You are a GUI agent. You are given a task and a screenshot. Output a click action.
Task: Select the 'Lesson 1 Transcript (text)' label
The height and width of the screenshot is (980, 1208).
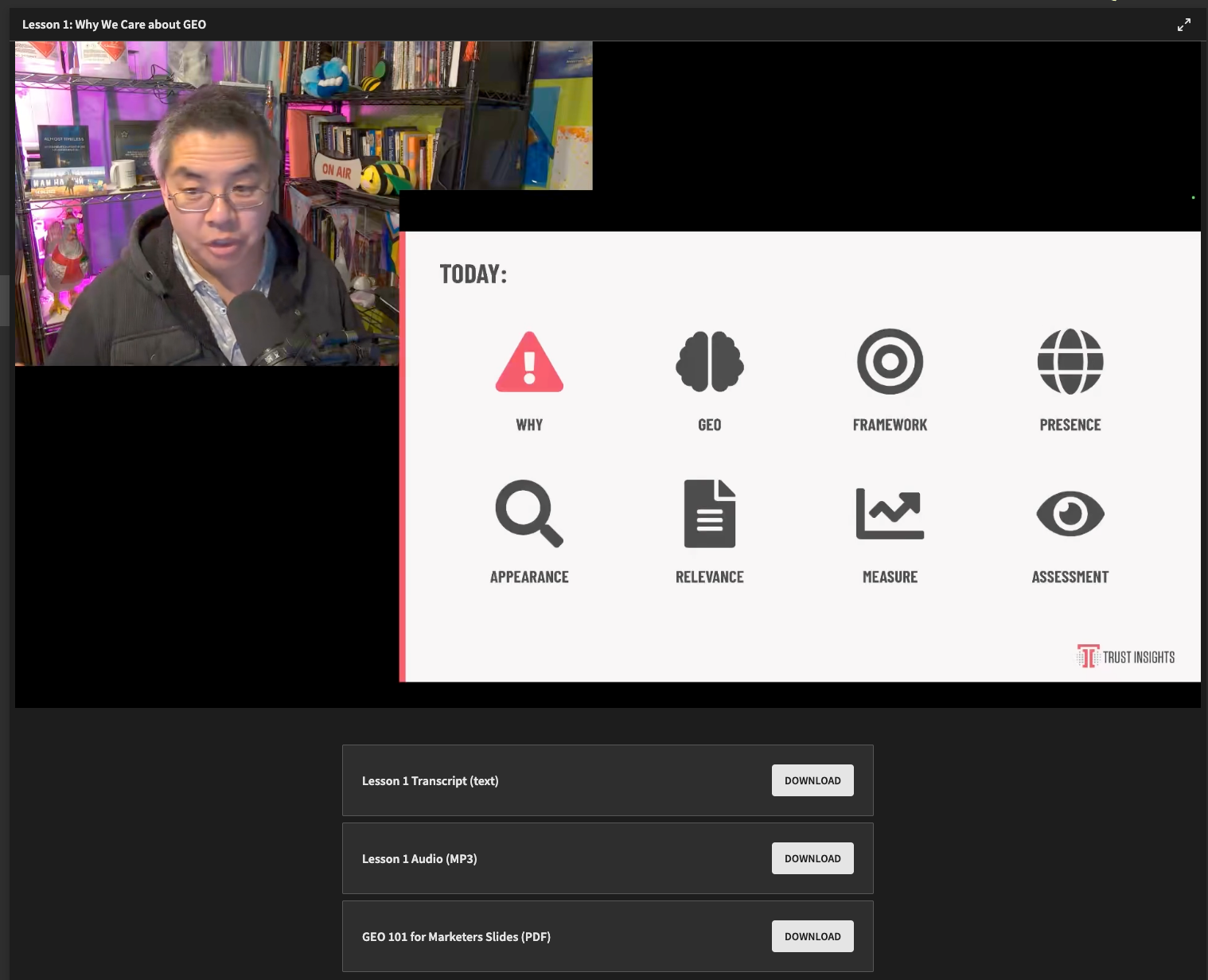pos(430,781)
